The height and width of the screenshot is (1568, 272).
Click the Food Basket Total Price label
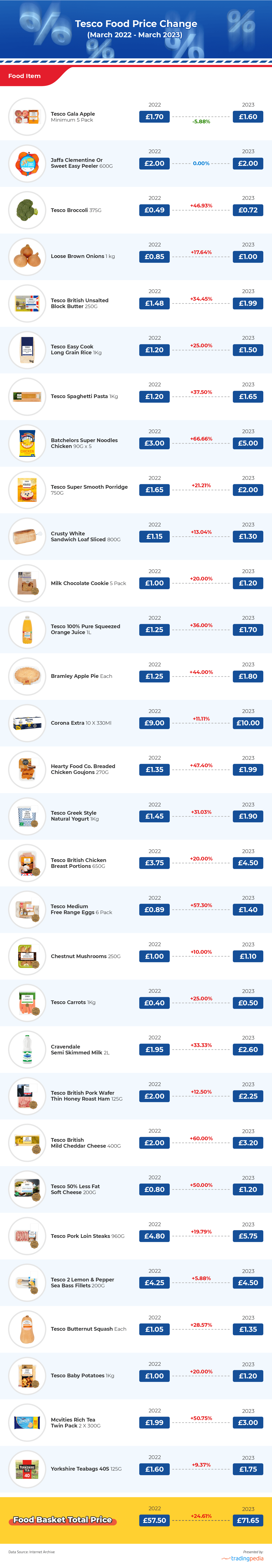[63, 1519]
